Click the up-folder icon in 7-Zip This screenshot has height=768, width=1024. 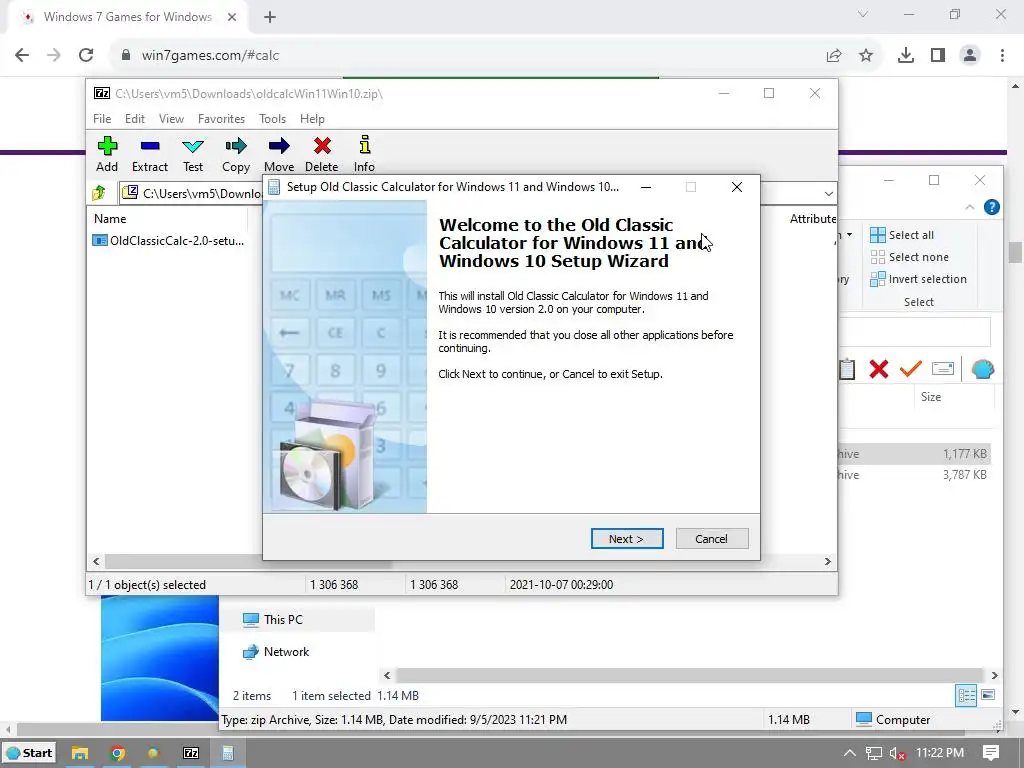[99, 193]
